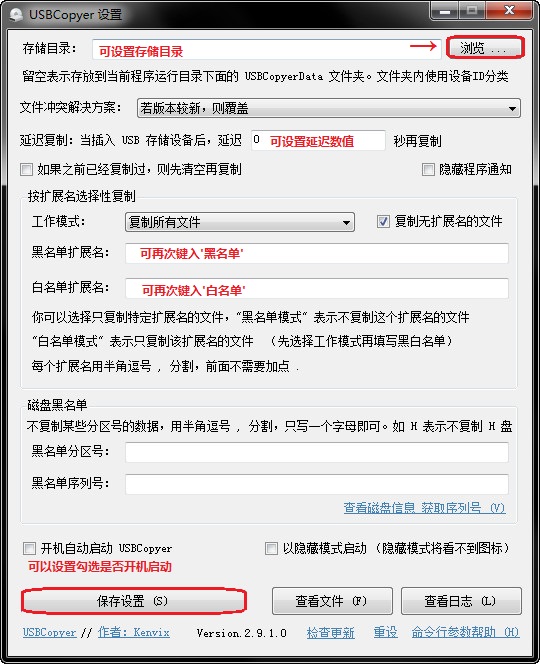Open 查看磁盘信息 获取序列号 link
The height and width of the screenshot is (664, 540).
424,508
